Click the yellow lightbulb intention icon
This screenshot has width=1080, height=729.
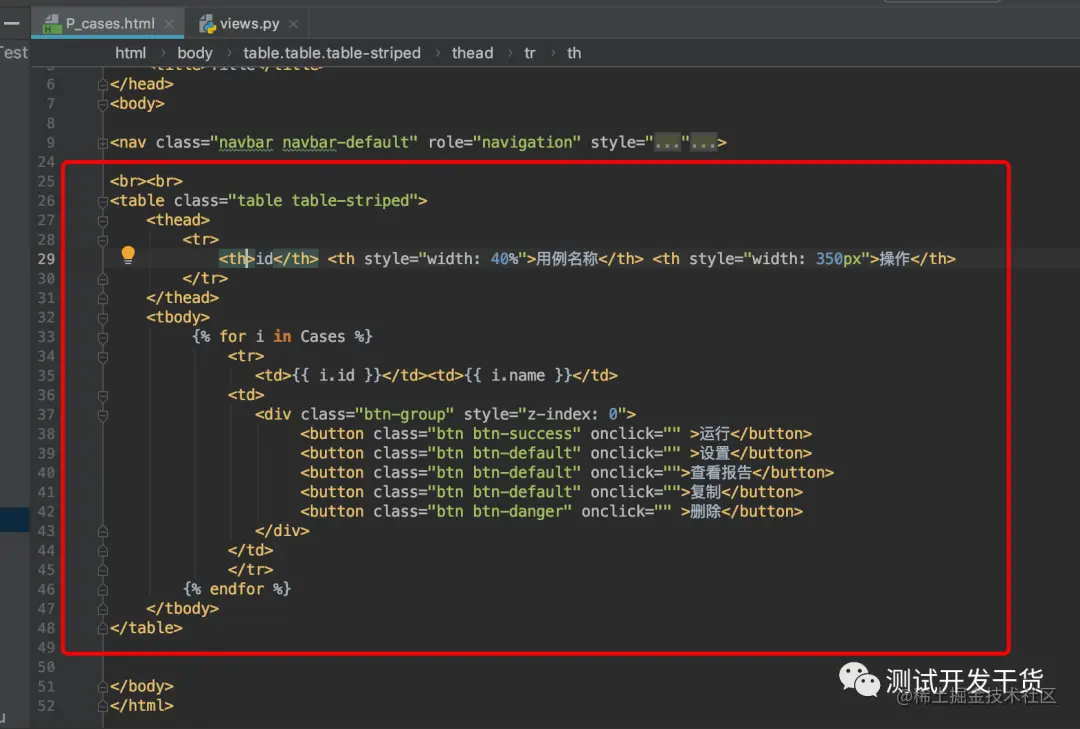coord(128,255)
